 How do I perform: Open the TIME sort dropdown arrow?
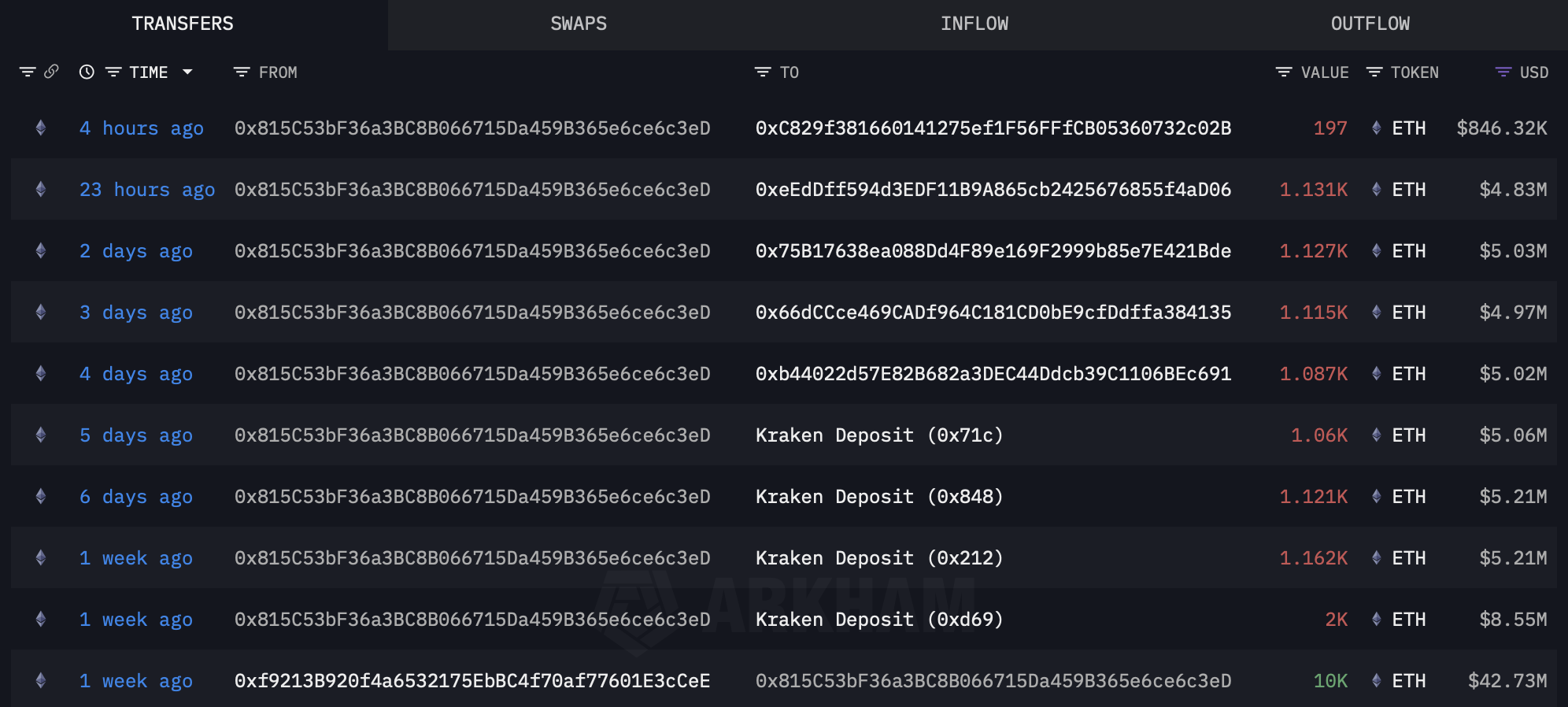187,72
